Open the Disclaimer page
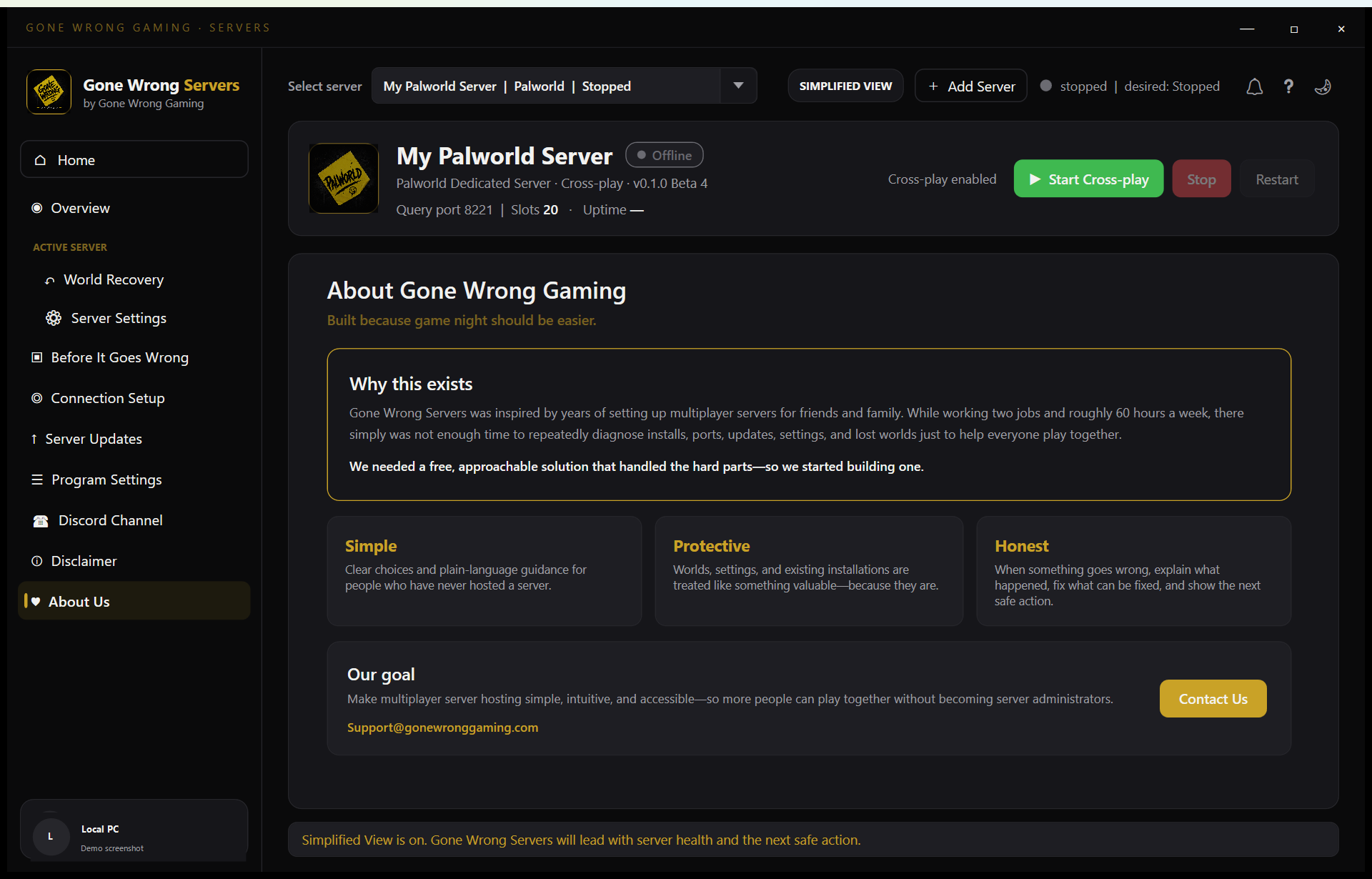1372x879 pixels. click(x=134, y=561)
